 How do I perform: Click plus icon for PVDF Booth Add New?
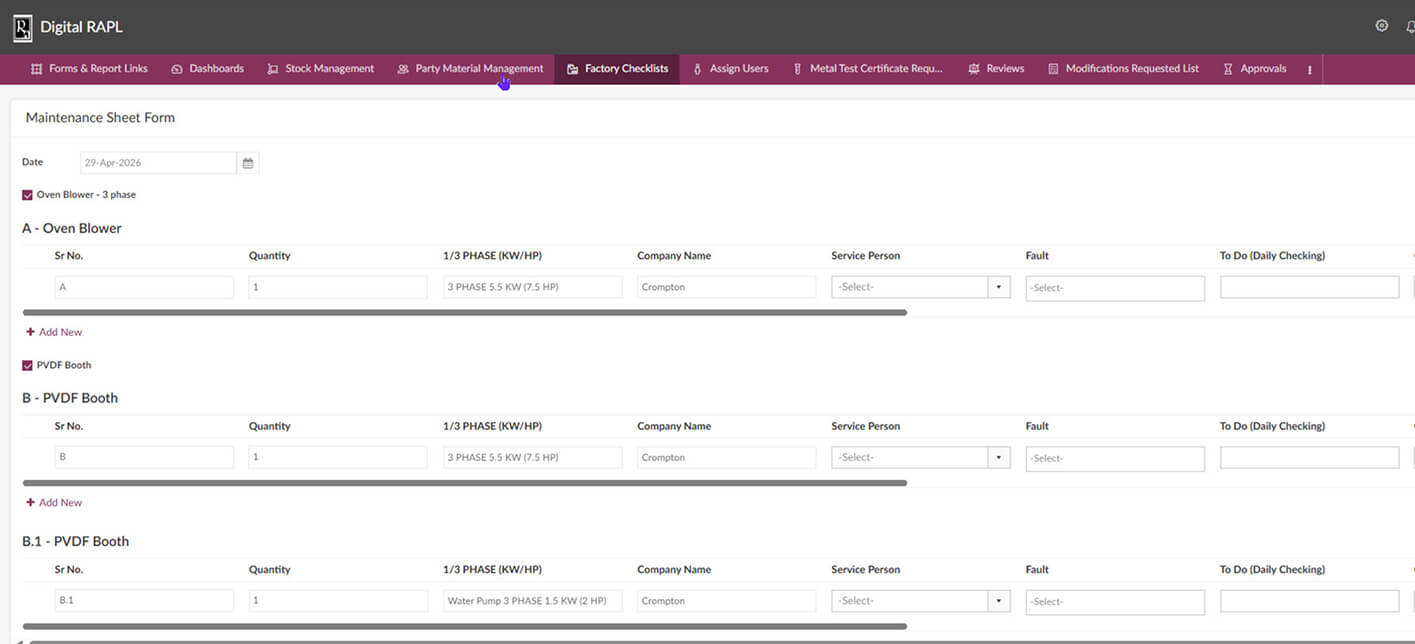(30, 503)
